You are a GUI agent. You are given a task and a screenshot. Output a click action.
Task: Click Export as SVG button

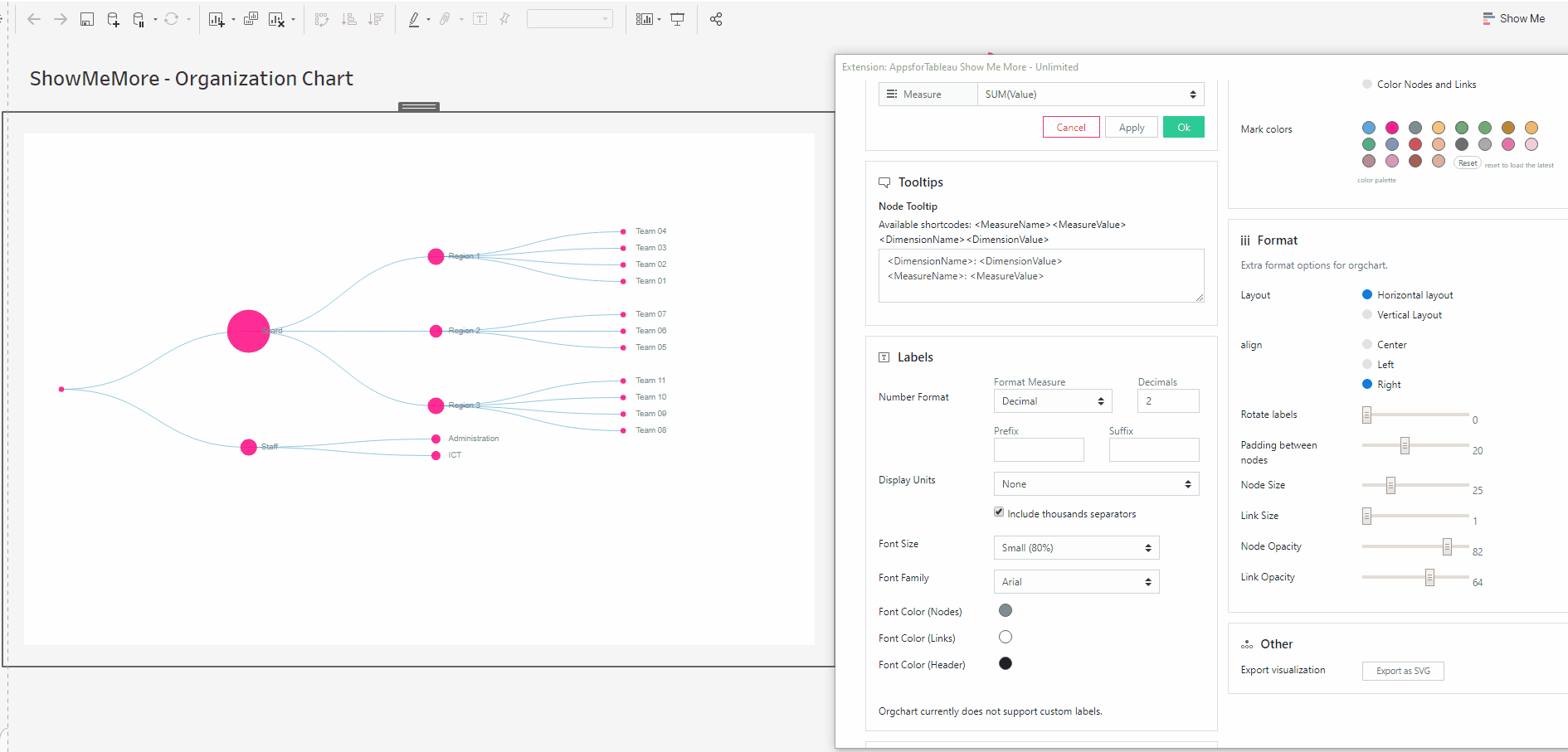(x=1403, y=672)
